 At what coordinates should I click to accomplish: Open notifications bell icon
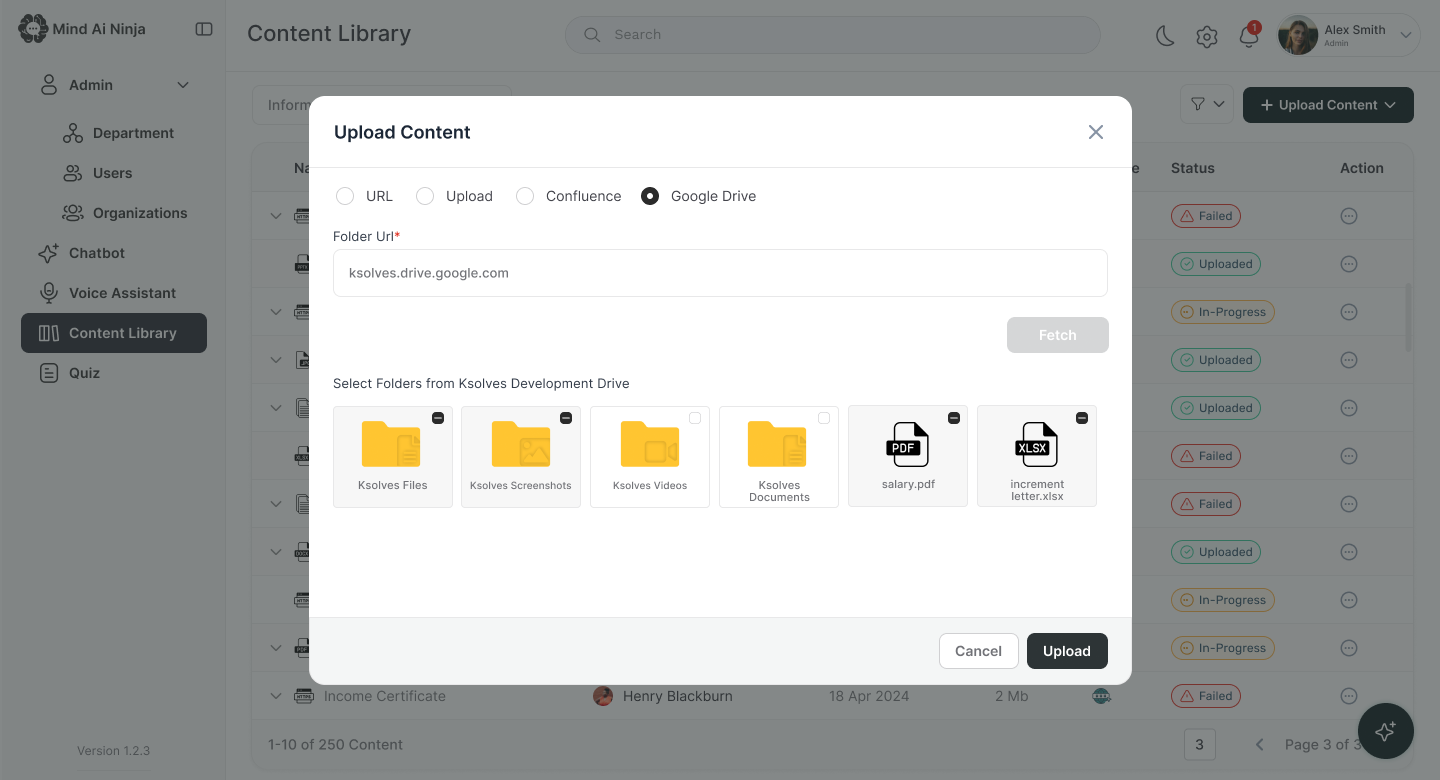point(1248,37)
